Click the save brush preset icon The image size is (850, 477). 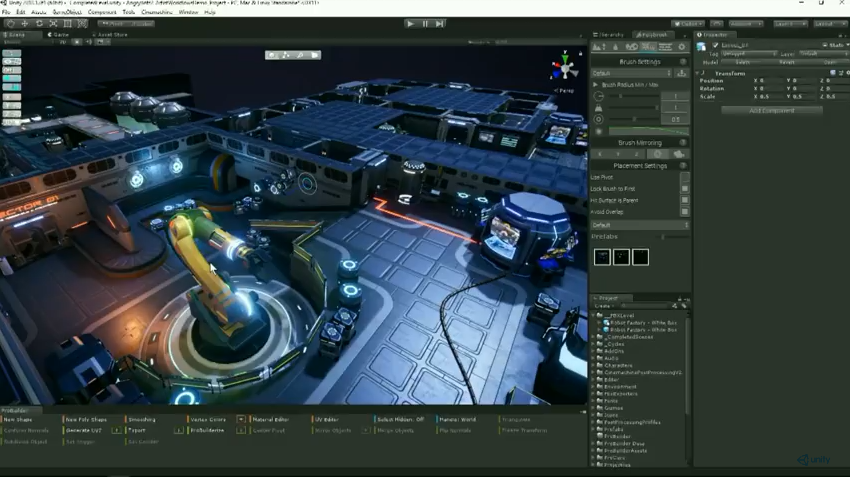coord(682,73)
